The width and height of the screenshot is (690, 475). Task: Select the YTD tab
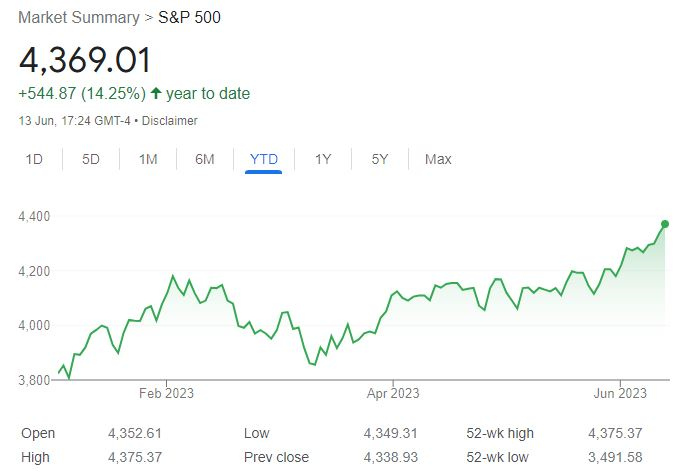pos(264,159)
